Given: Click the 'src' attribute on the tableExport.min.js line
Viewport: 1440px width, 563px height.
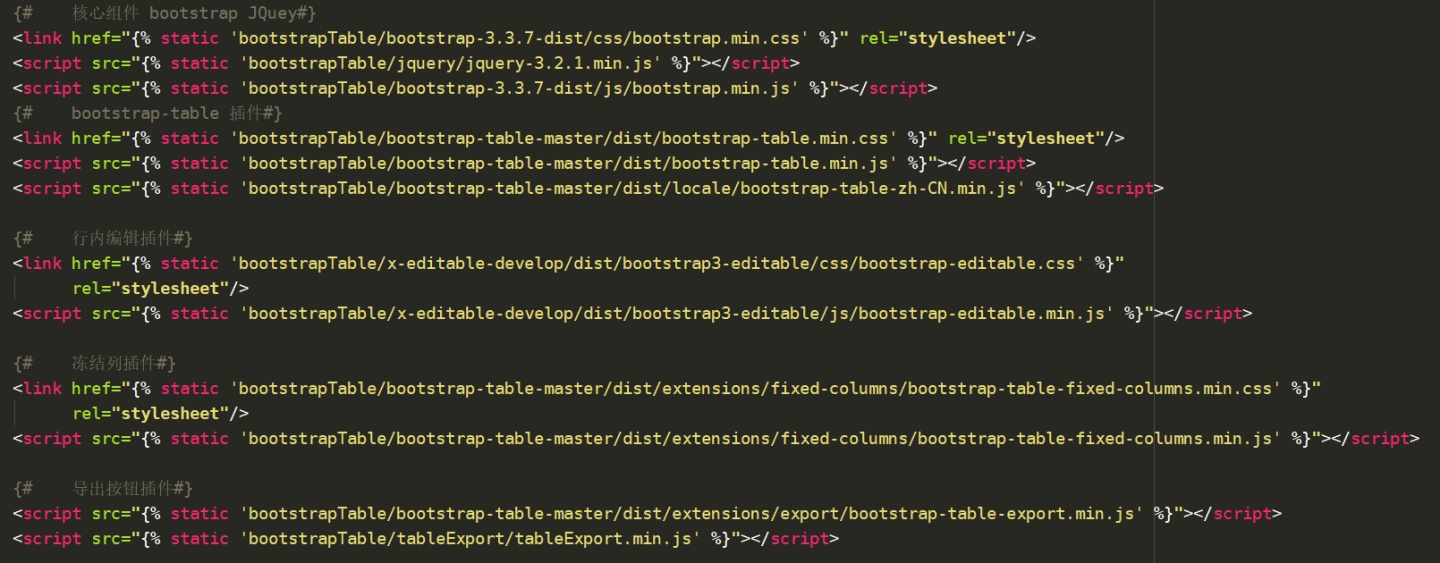Looking at the screenshot, I should pyautogui.click(x=106, y=538).
